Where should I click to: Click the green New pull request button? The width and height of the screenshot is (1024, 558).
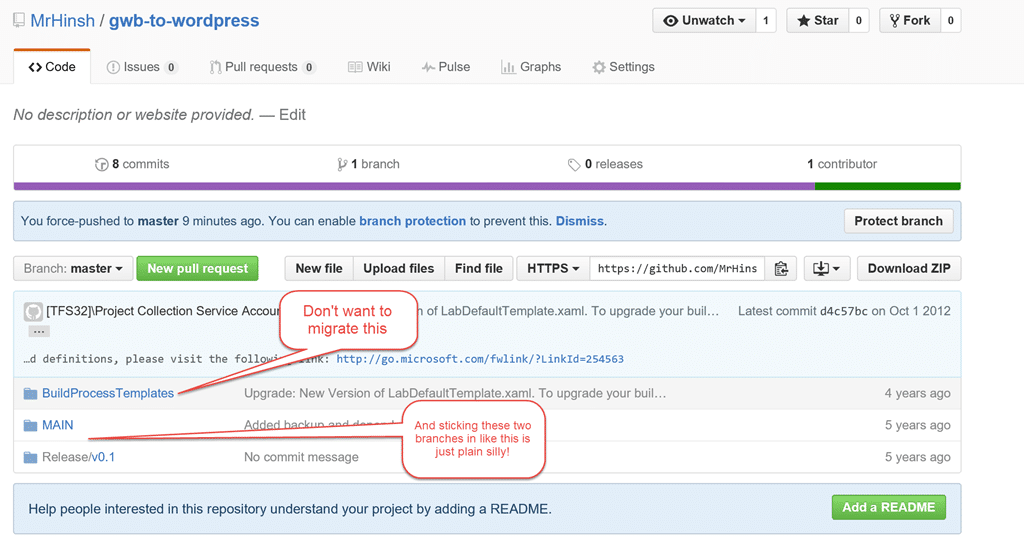coord(197,269)
